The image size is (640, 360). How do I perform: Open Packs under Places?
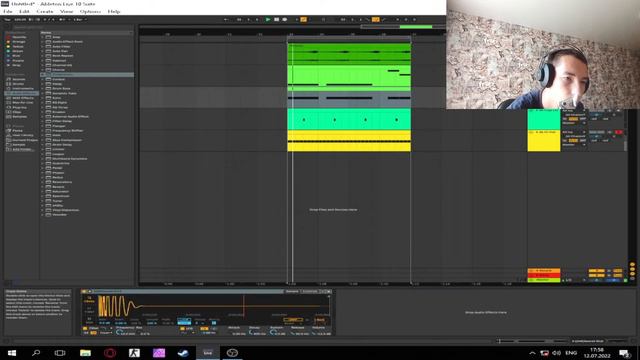(x=18, y=131)
